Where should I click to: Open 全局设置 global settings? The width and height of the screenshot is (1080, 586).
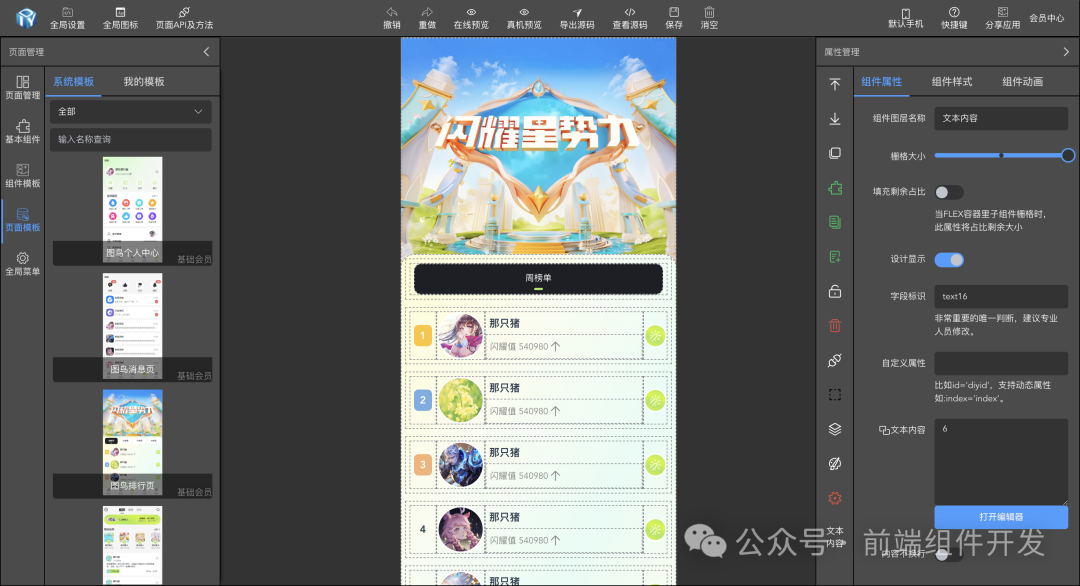coord(68,18)
